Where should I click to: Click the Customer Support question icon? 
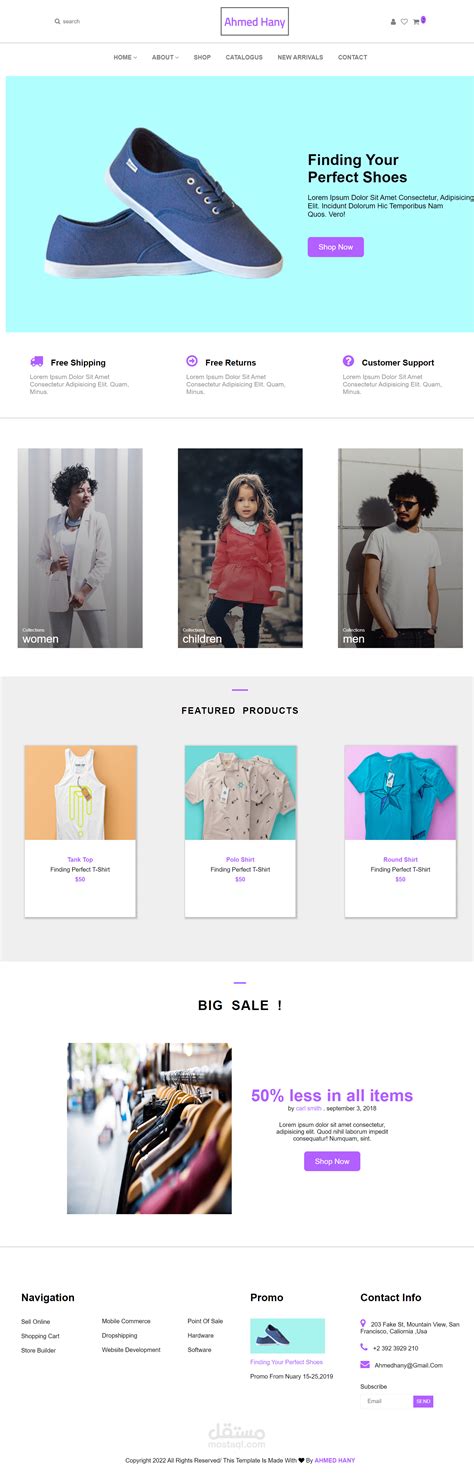point(348,361)
